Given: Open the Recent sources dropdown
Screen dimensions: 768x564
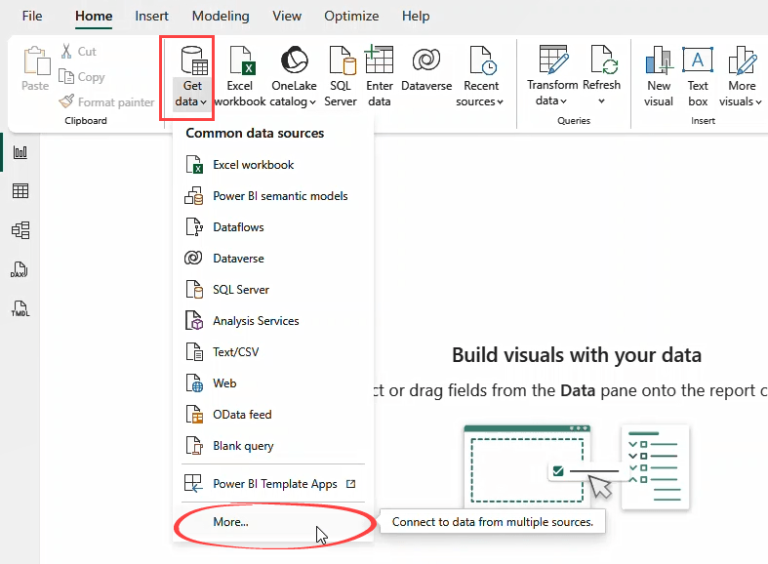Looking at the screenshot, I should click(480, 76).
